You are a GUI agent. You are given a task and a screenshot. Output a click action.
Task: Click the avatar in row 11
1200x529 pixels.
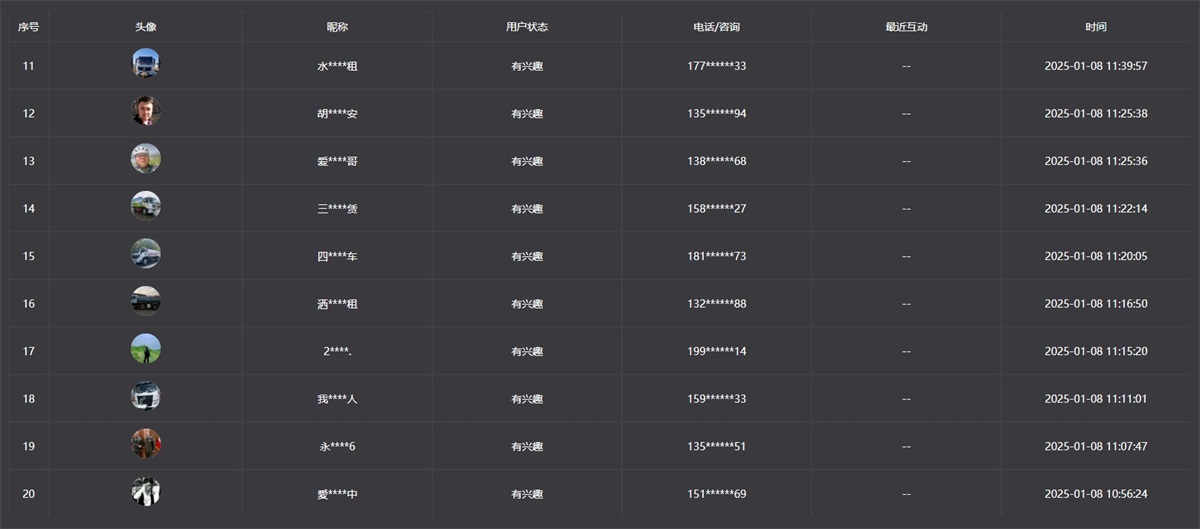[x=146, y=64]
